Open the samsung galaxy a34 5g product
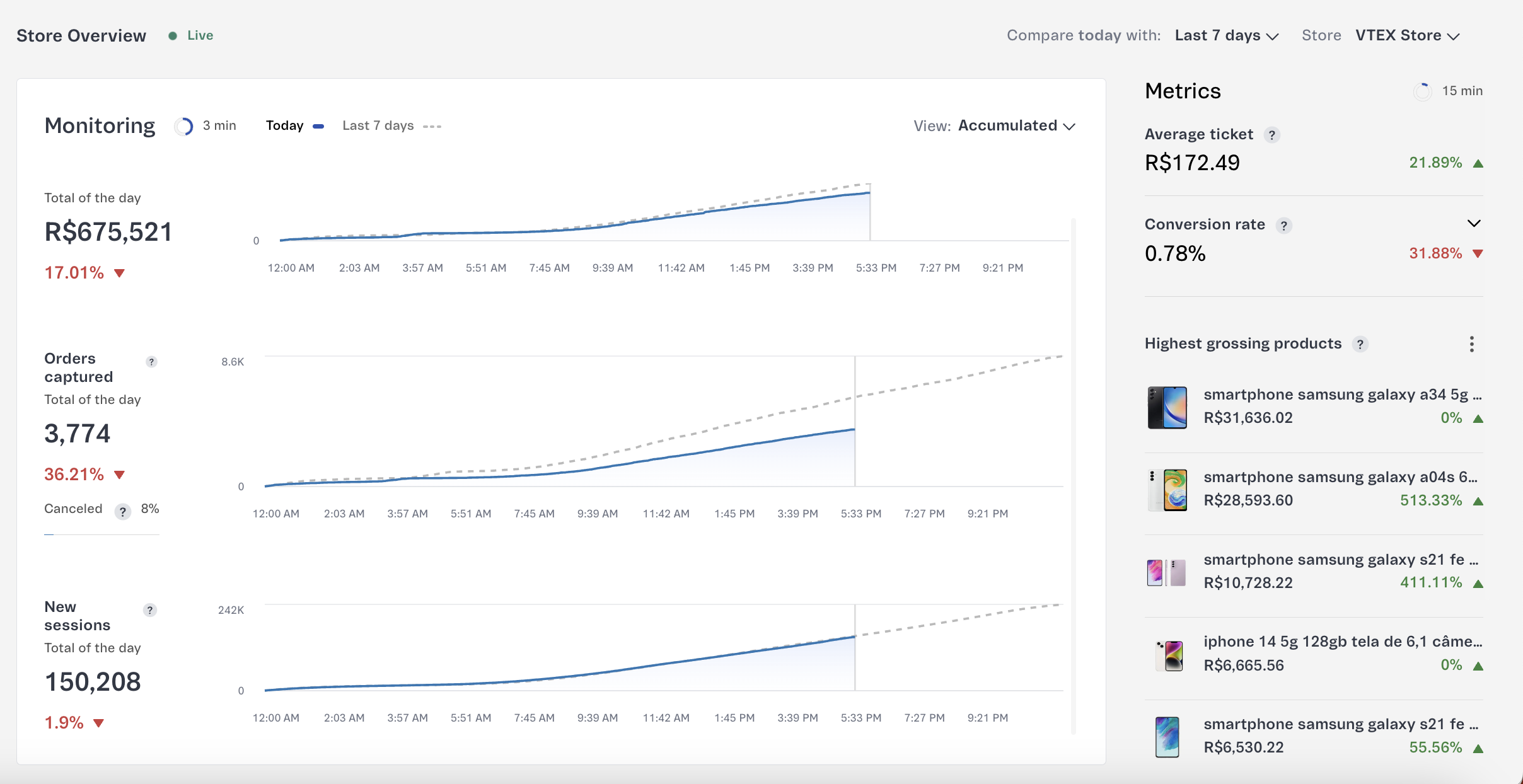This screenshot has height=784, width=1523. point(1341,395)
